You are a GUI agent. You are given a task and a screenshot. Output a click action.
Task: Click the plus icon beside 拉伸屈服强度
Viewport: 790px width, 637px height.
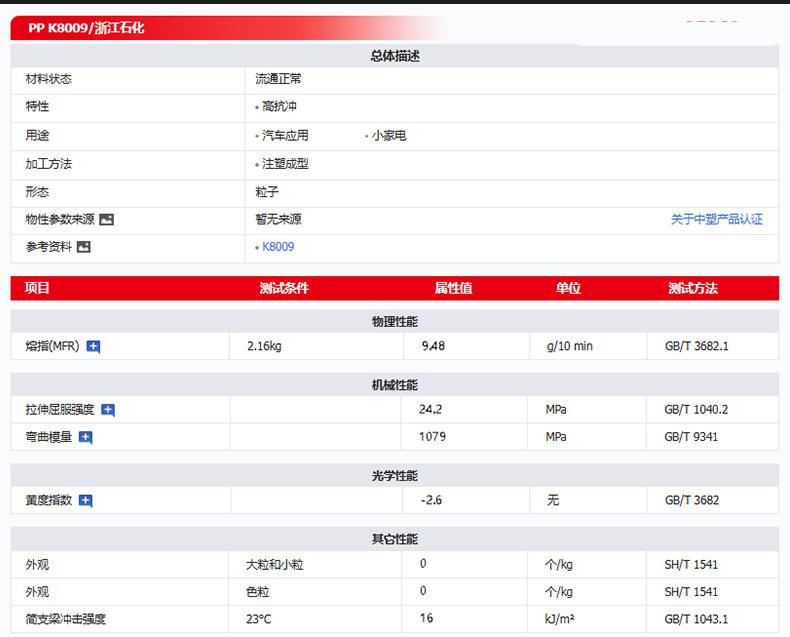point(108,410)
